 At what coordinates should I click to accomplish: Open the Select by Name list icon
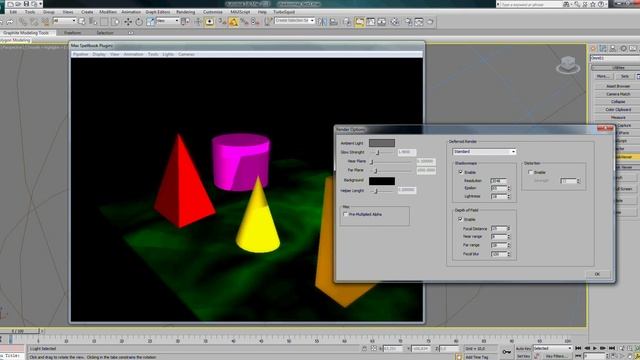[93, 22]
